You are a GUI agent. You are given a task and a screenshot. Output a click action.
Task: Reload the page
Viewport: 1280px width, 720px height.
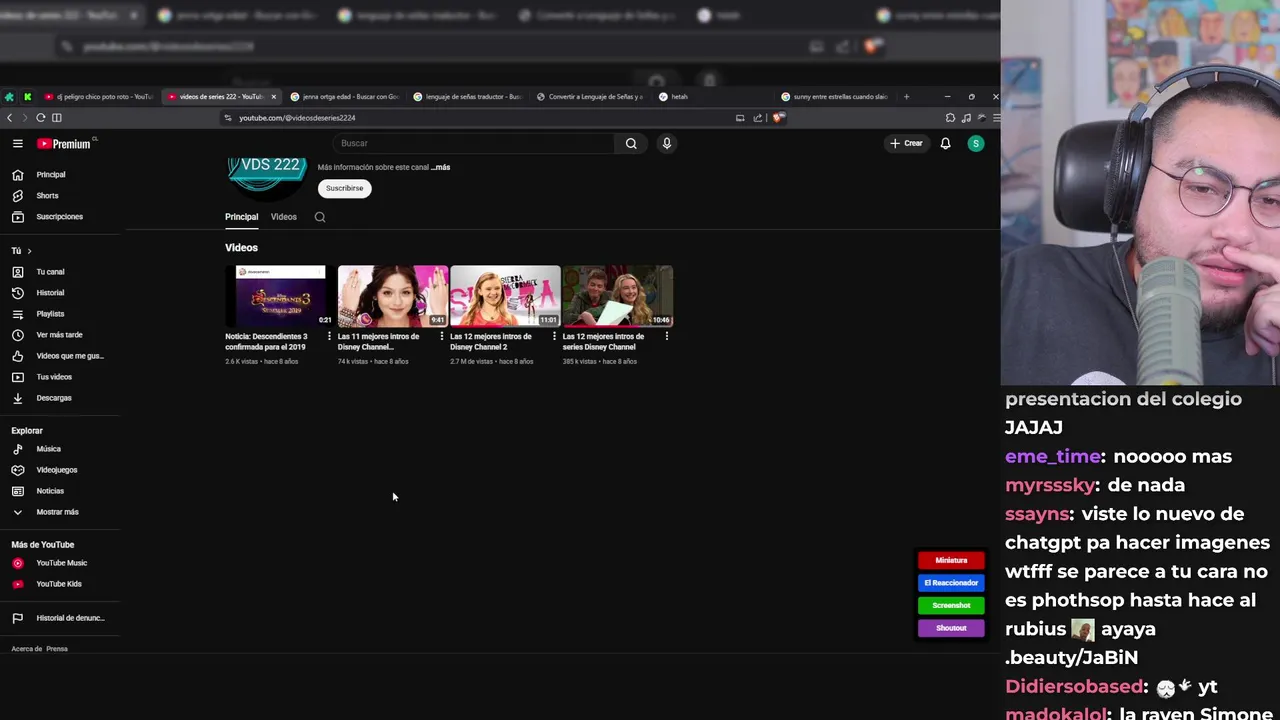click(x=40, y=118)
